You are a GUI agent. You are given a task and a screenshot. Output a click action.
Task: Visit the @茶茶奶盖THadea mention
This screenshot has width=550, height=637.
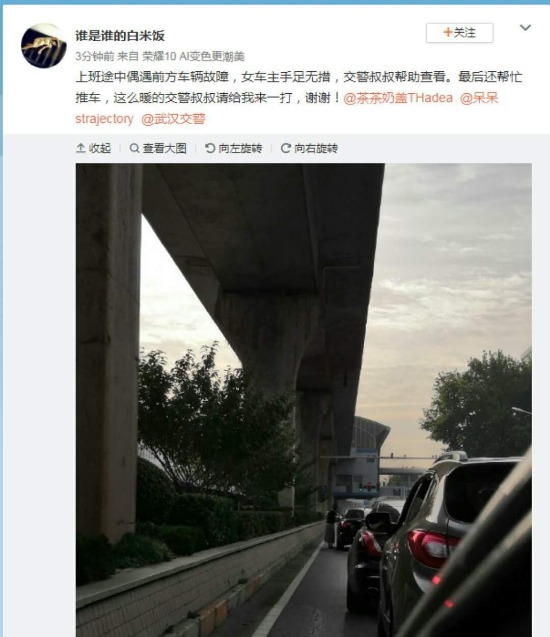click(x=398, y=98)
